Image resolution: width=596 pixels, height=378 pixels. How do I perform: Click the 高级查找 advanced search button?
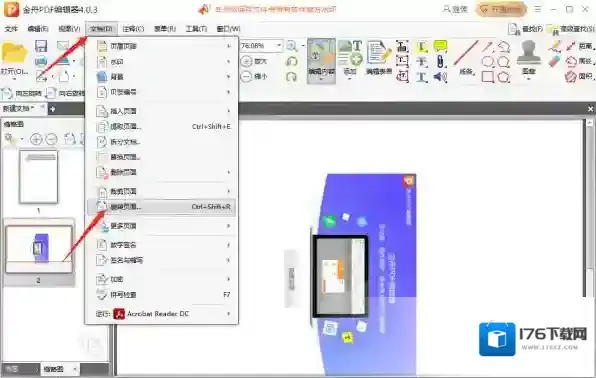pyautogui.click(x=570, y=29)
